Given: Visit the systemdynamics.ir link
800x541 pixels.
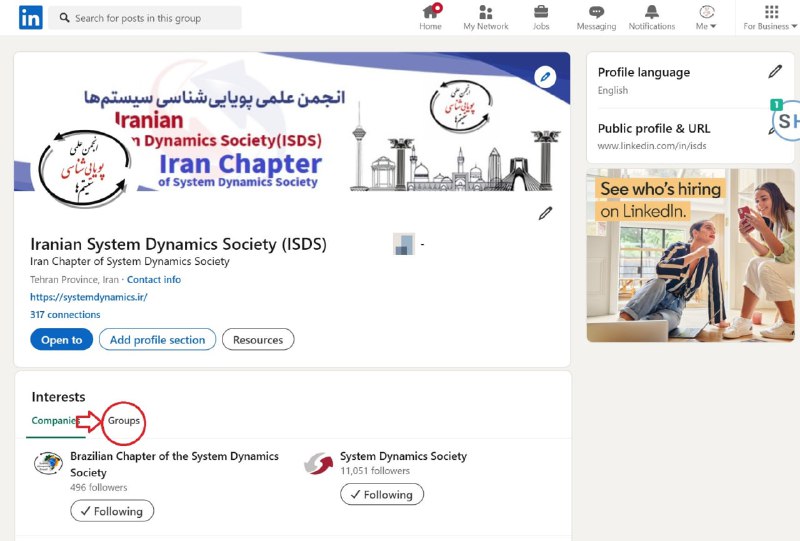Looking at the screenshot, I should coord(89,297).
